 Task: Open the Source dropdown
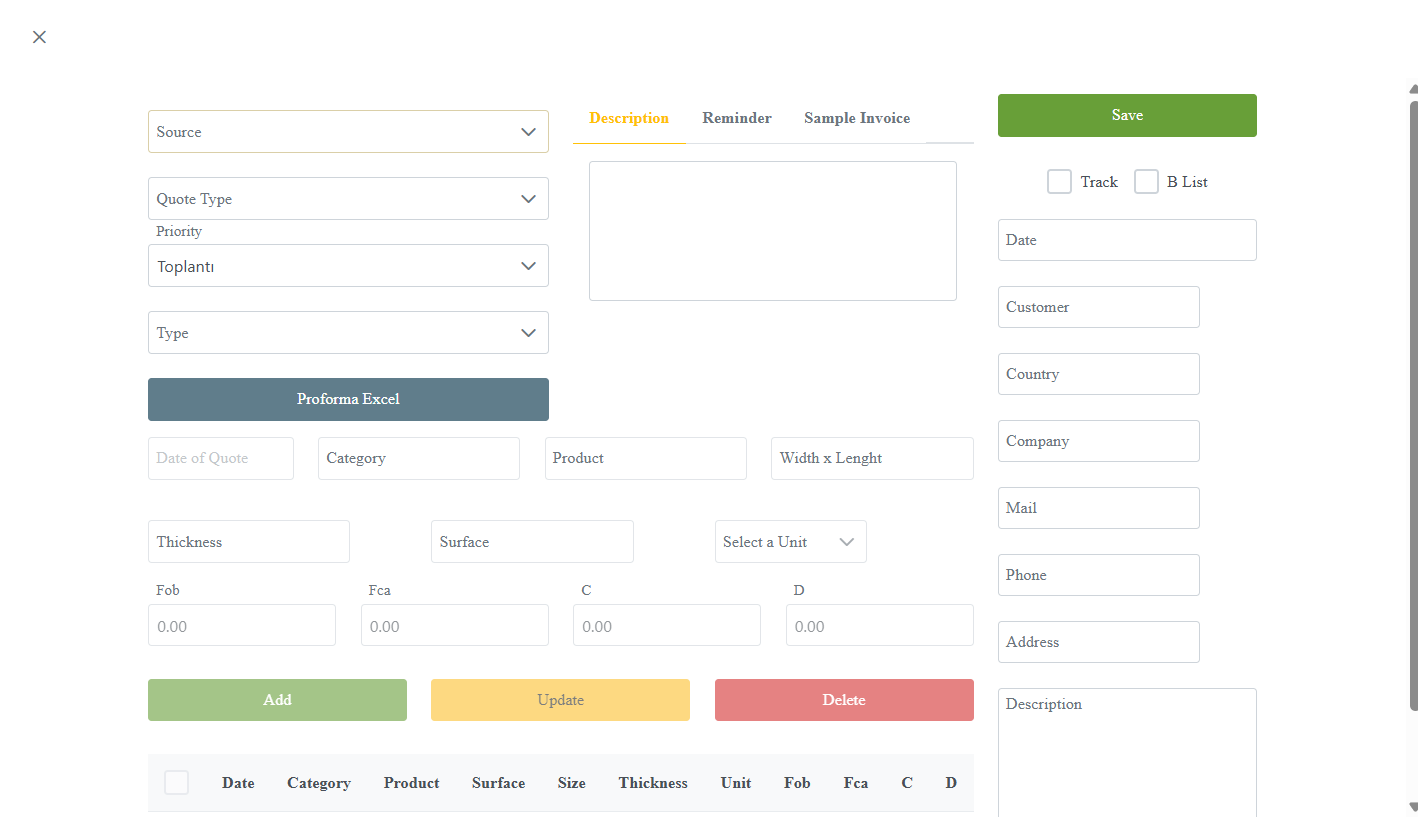[347, 132]
